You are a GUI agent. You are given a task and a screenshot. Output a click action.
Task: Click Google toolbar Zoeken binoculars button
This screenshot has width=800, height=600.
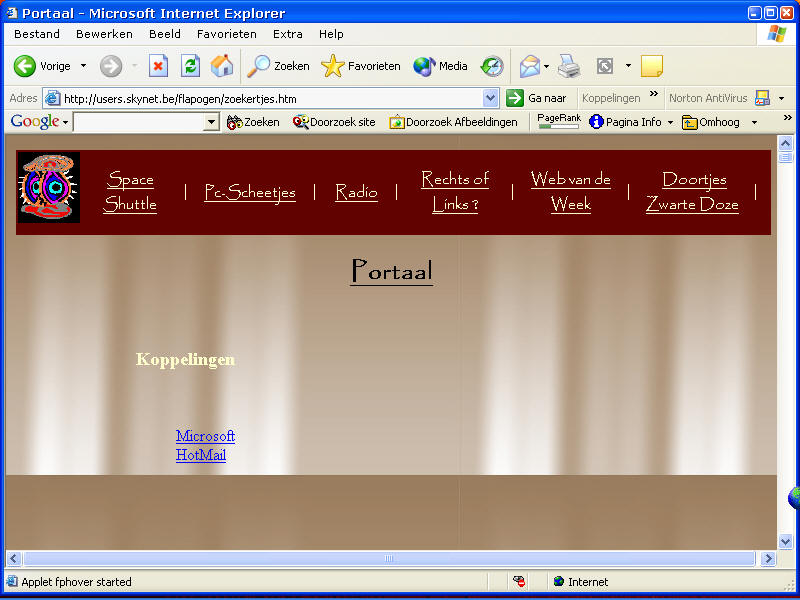click(254, 122)
